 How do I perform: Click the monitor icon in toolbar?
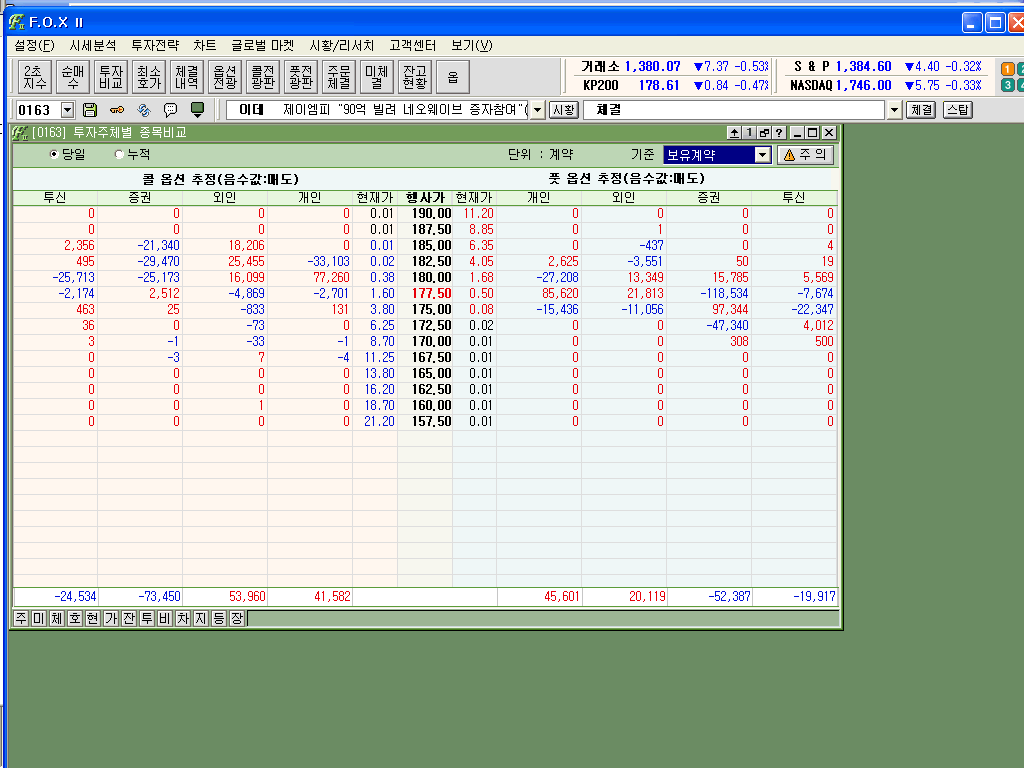[x=197, y=110]
